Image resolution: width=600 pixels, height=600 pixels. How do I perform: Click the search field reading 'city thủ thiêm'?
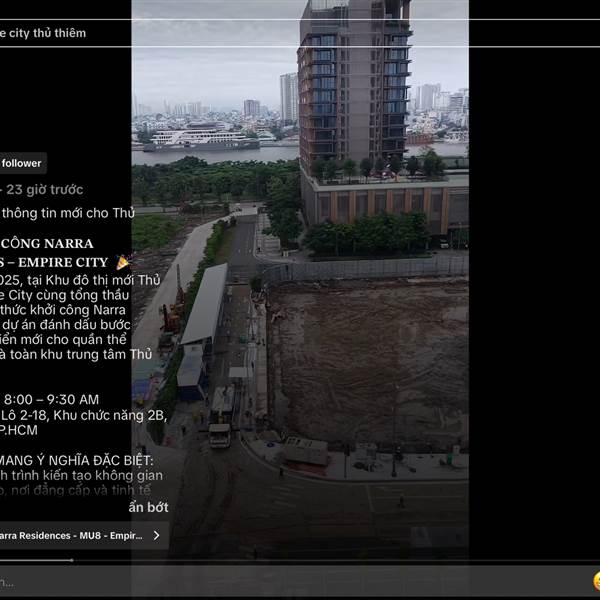point(300,33)
